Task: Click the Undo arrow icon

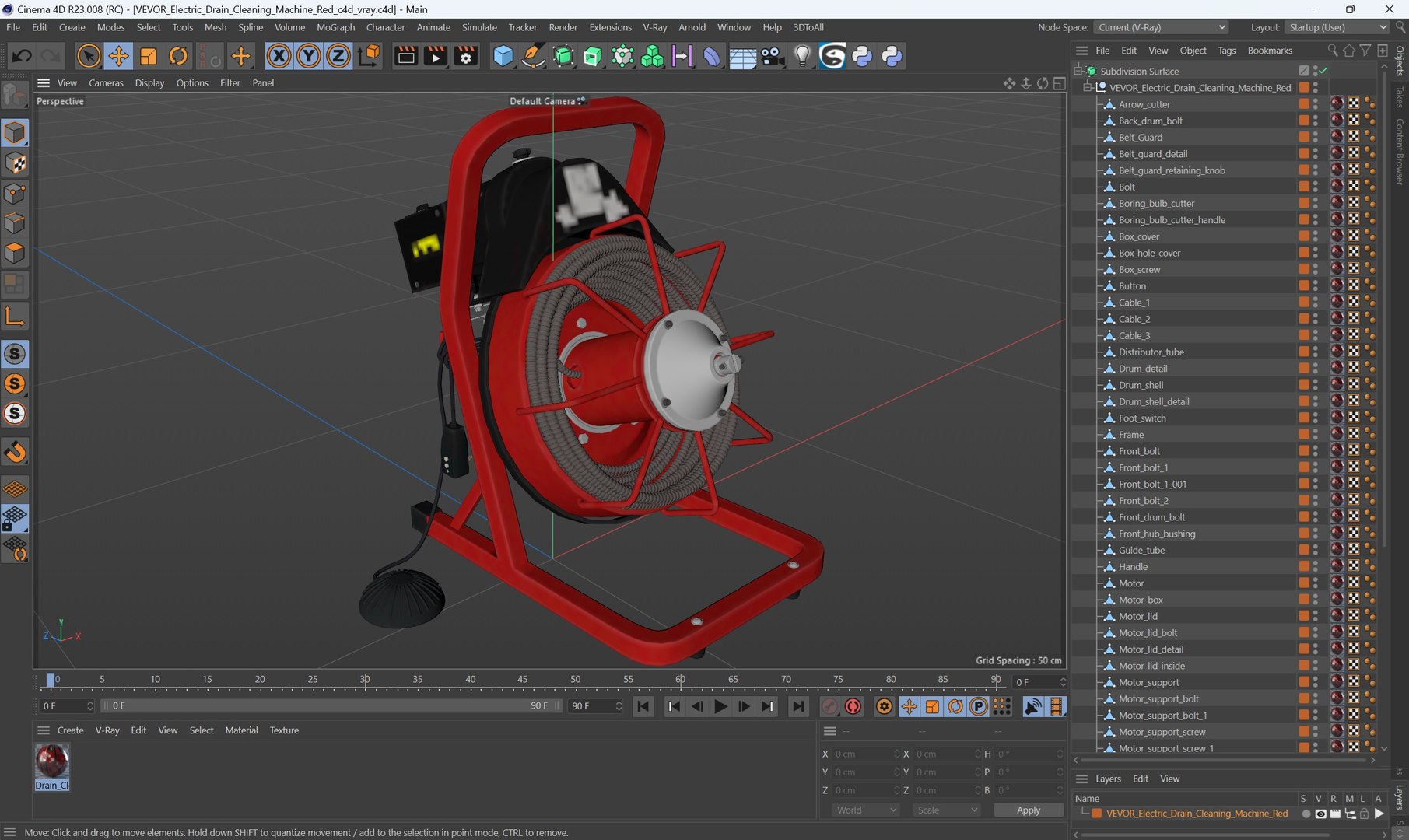Action: [22, 56]
